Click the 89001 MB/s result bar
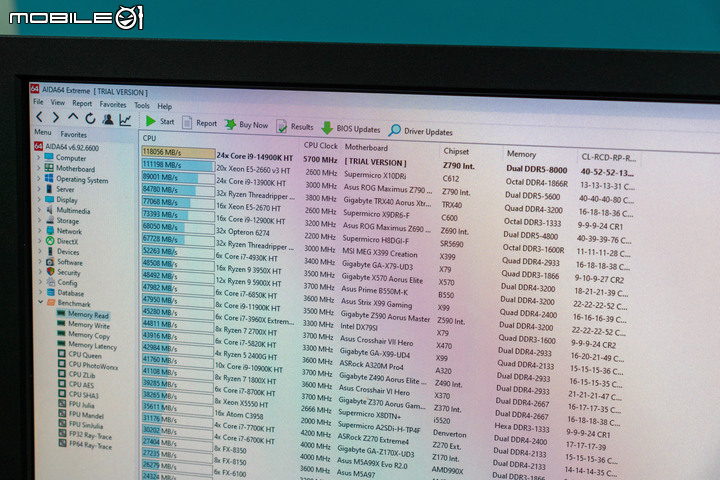 (178, 177)
